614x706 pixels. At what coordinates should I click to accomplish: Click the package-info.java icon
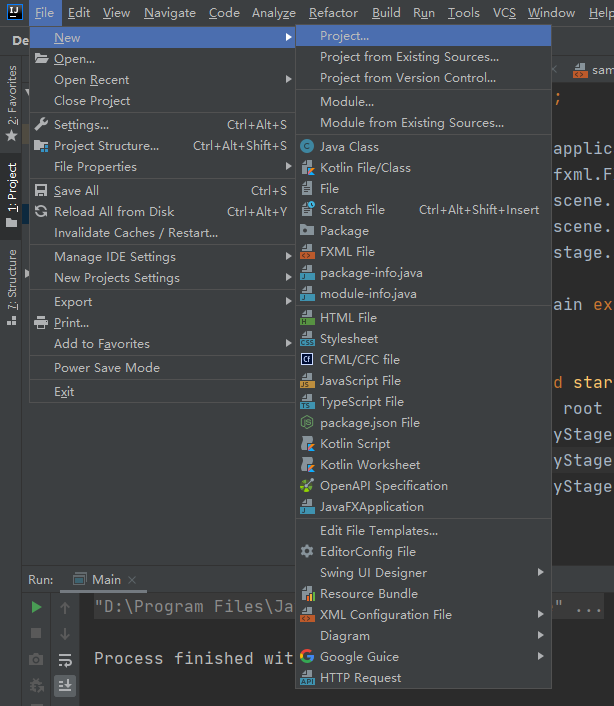coord(307,272)
